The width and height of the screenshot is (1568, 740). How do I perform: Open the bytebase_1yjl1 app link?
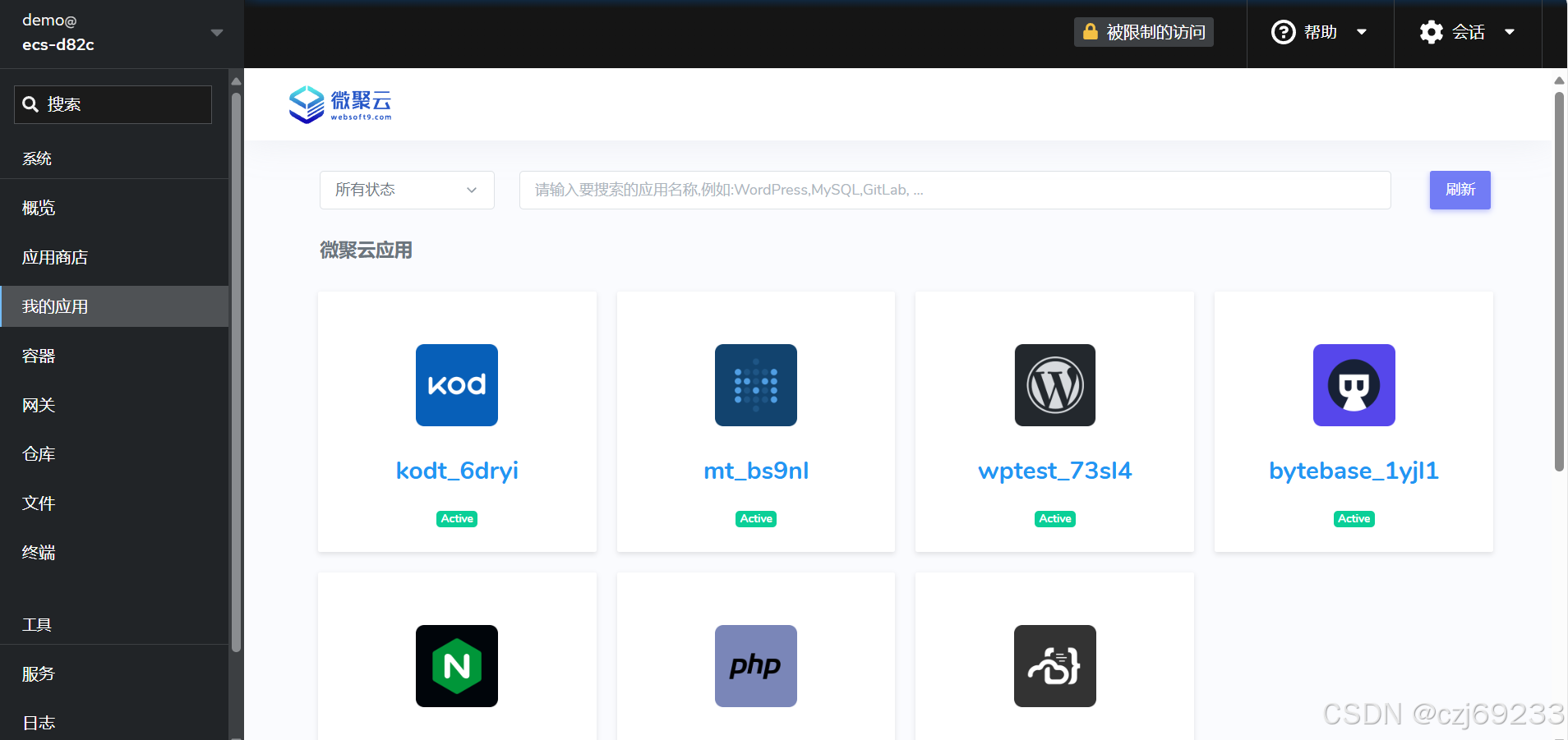pyautogui.click(x=1354, y=471)
